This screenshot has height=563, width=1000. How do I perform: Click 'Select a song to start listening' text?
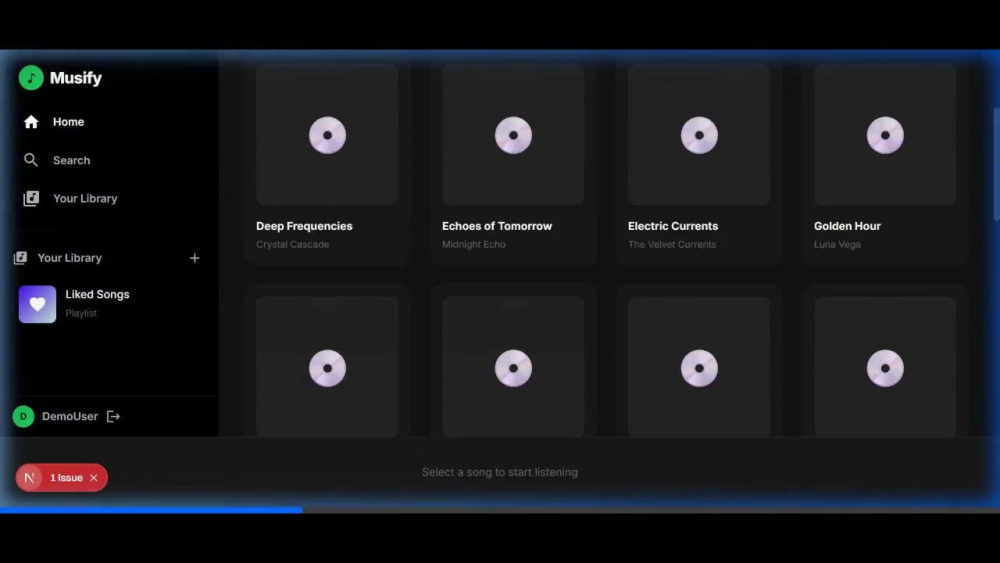pos(500,472)
